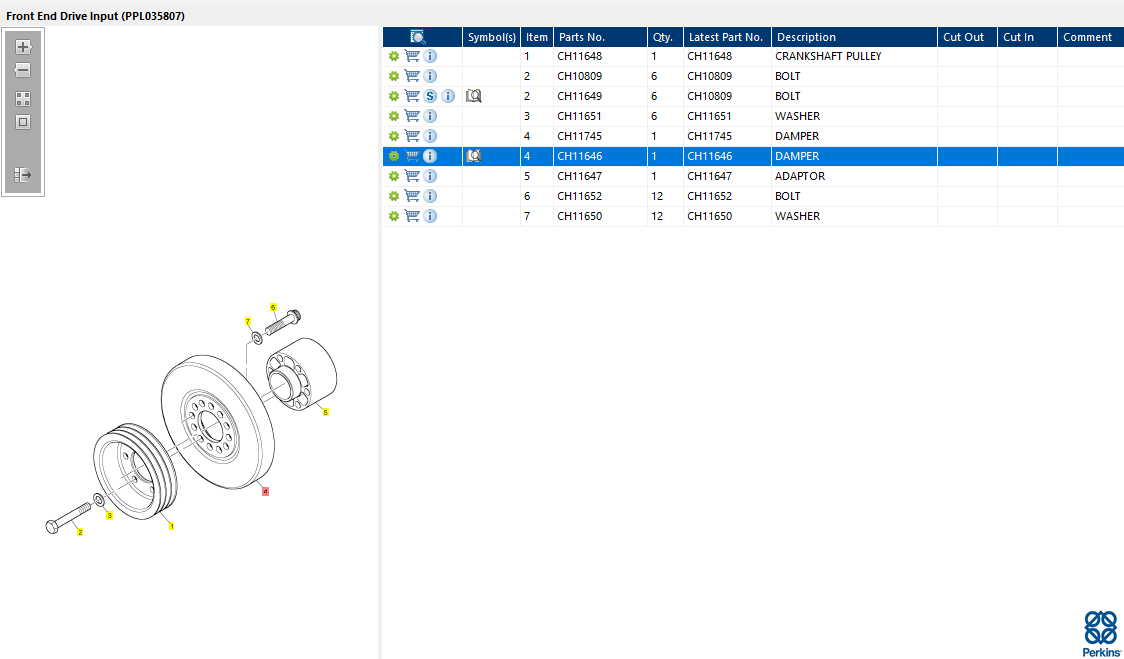Click Parts No. CH11649 cell
1124x659 pixels.
(x=601, y=96)
